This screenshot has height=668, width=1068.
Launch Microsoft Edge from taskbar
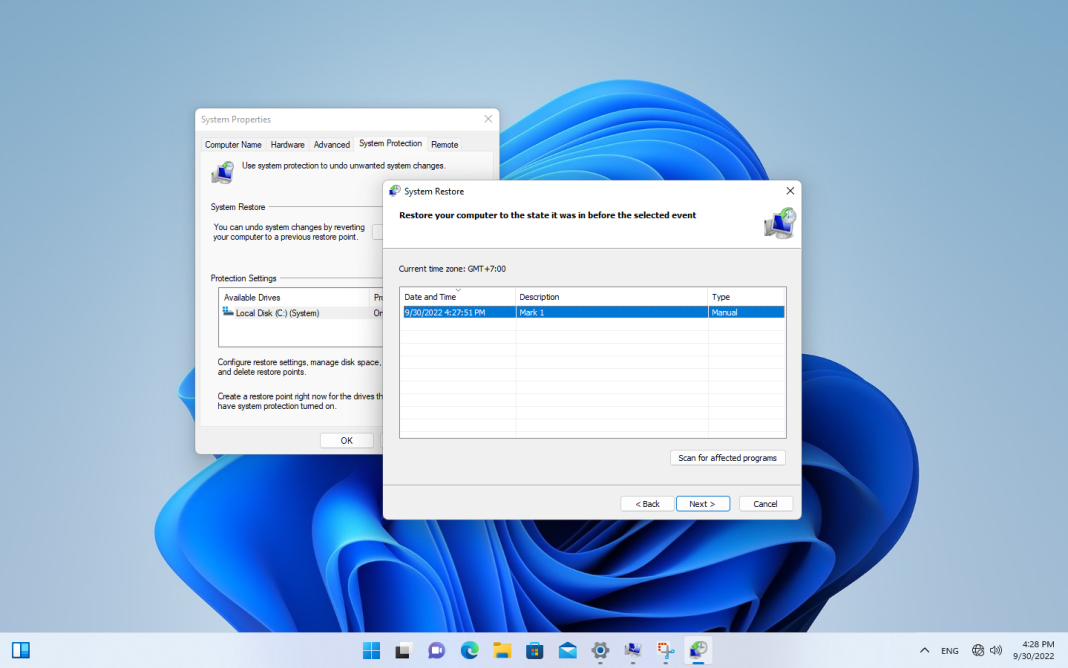(x=469, y=650)
